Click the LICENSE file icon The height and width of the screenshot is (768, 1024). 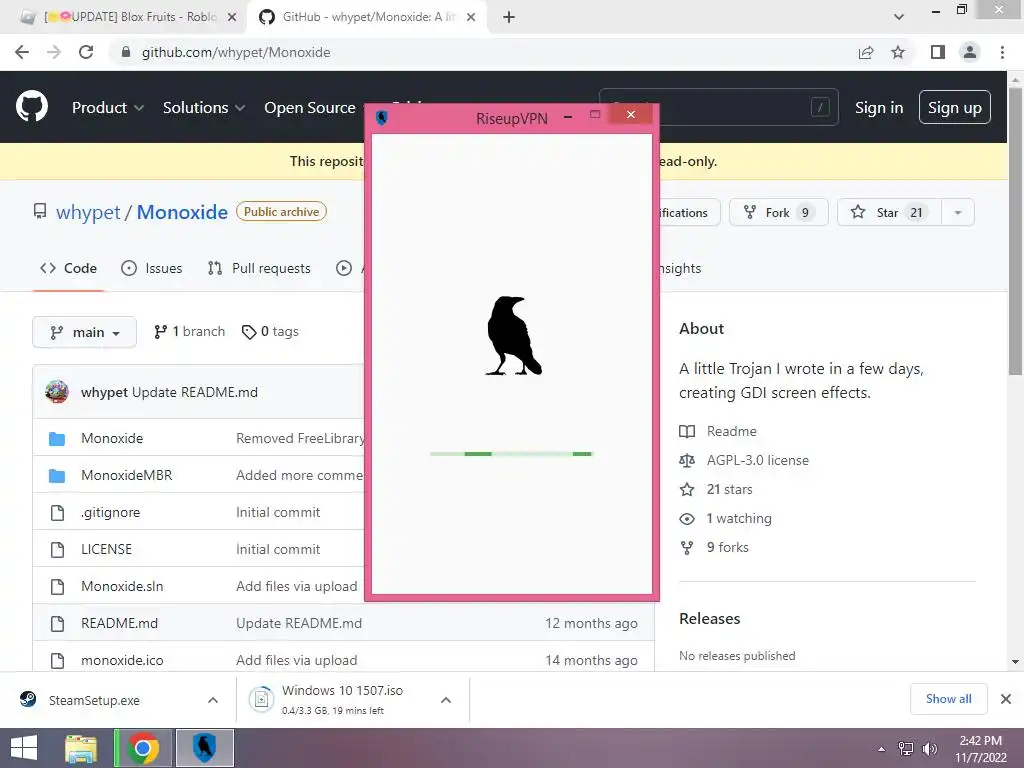(x=57, y=549)
